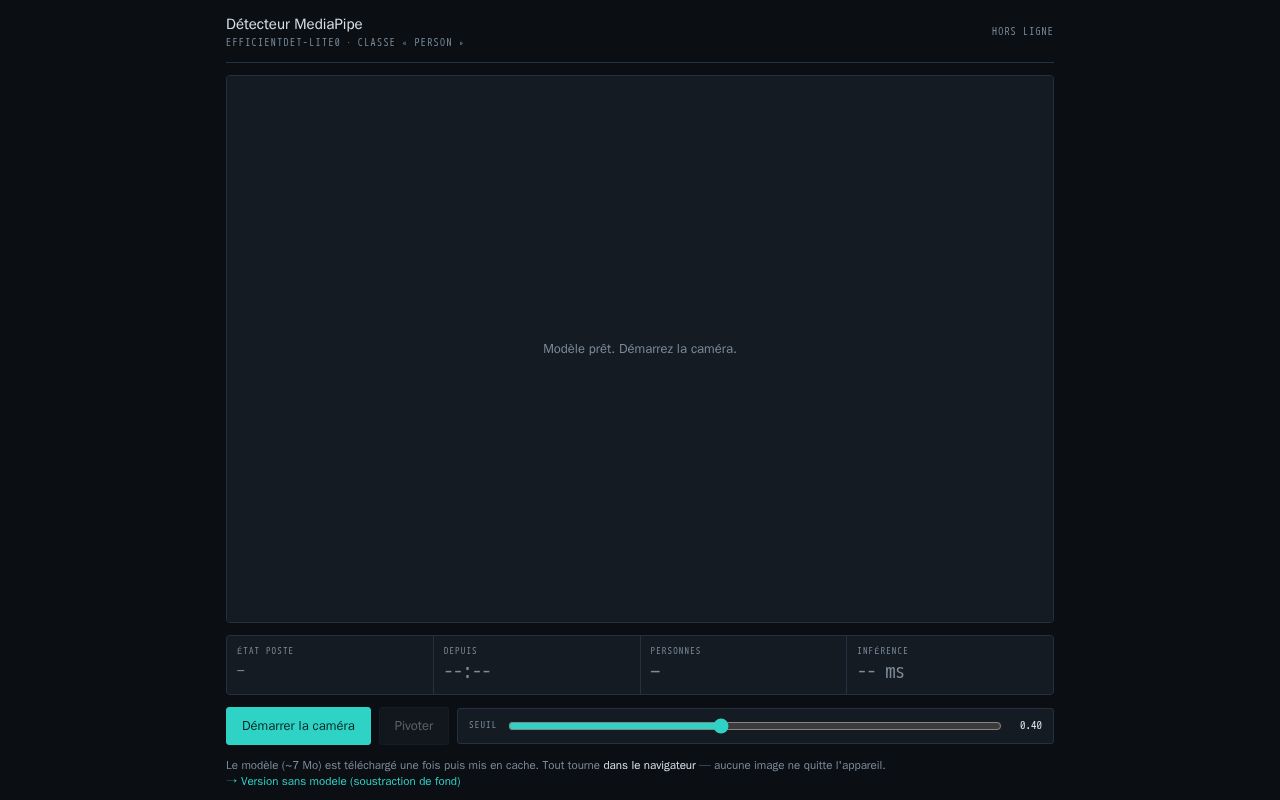Select the État poste stat card
The width and height of the screenshot is (1280, 800).
[x=330, y=665]
